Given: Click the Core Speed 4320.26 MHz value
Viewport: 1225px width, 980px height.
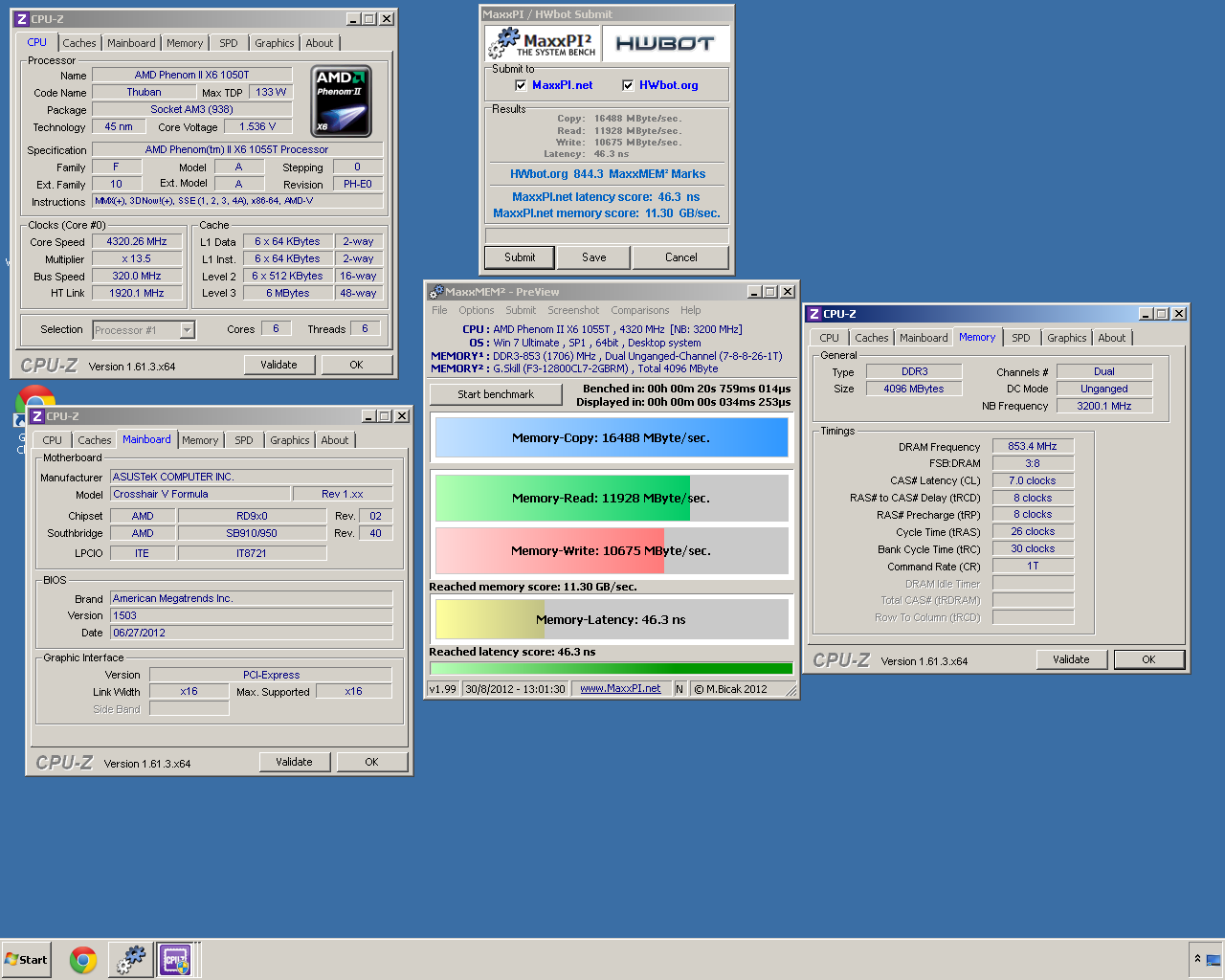Looking at the screenshot, I should (137, 242).
